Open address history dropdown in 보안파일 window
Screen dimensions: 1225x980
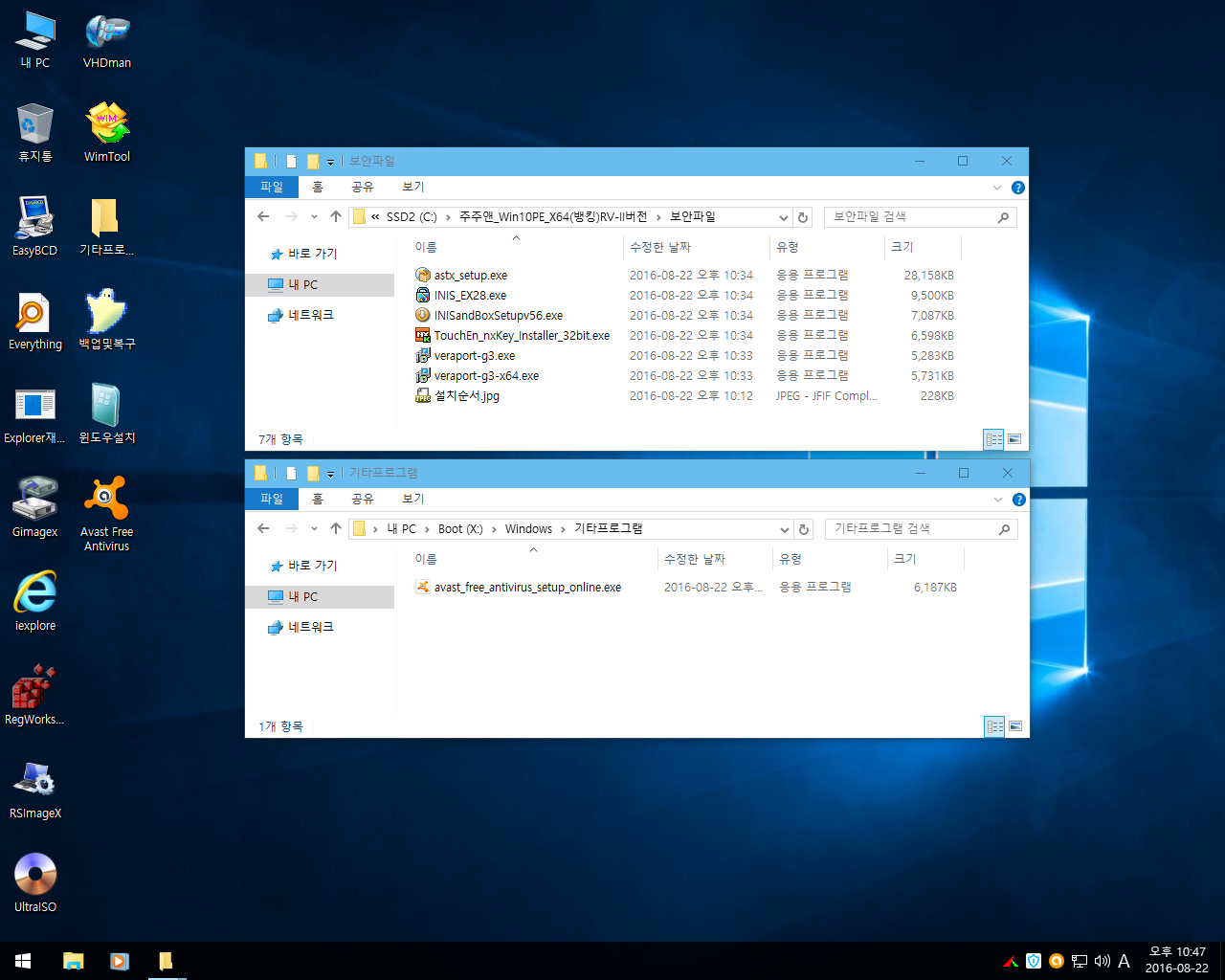(783, 217)
